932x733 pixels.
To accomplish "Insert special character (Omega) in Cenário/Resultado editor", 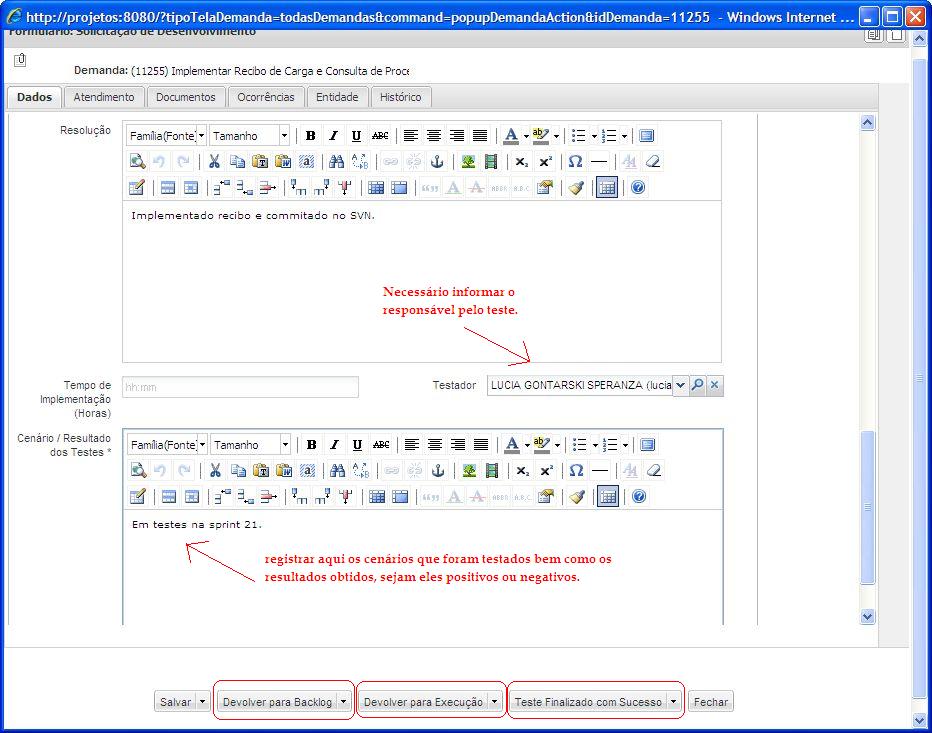I will pyautogui.click(x=575, y=471).
